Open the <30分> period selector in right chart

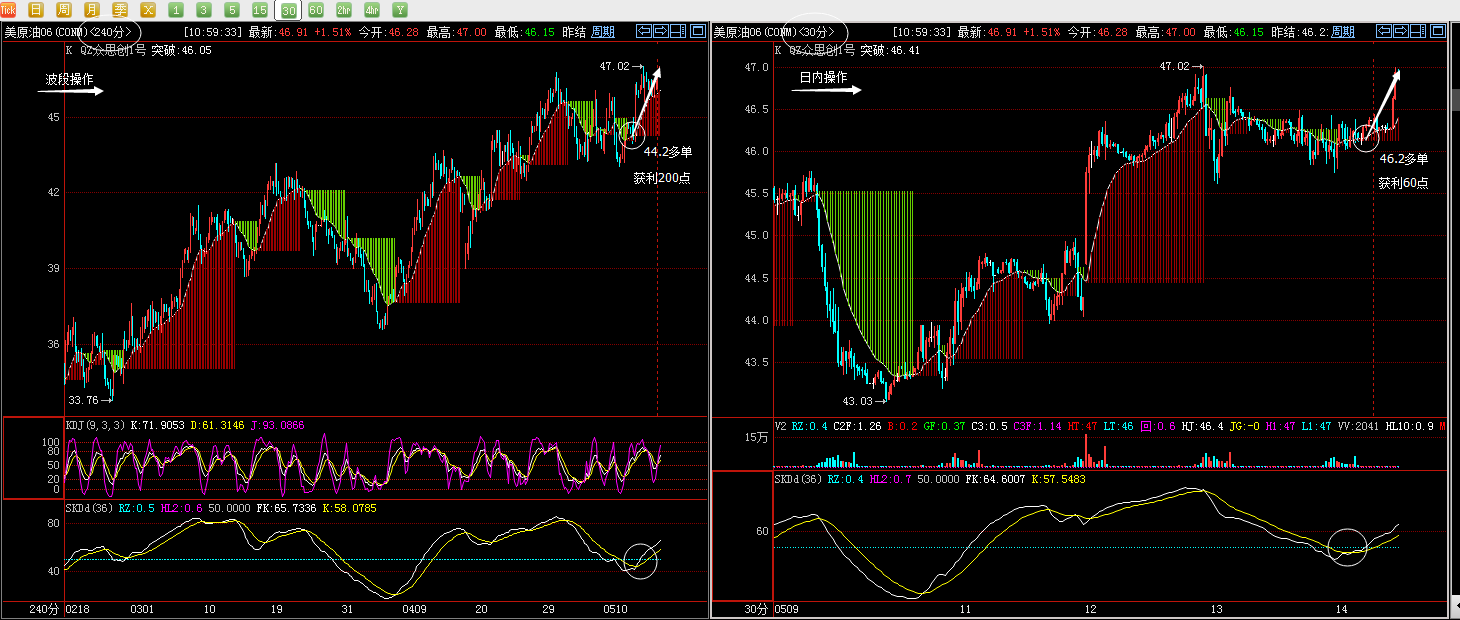click(x=814, y=32)
